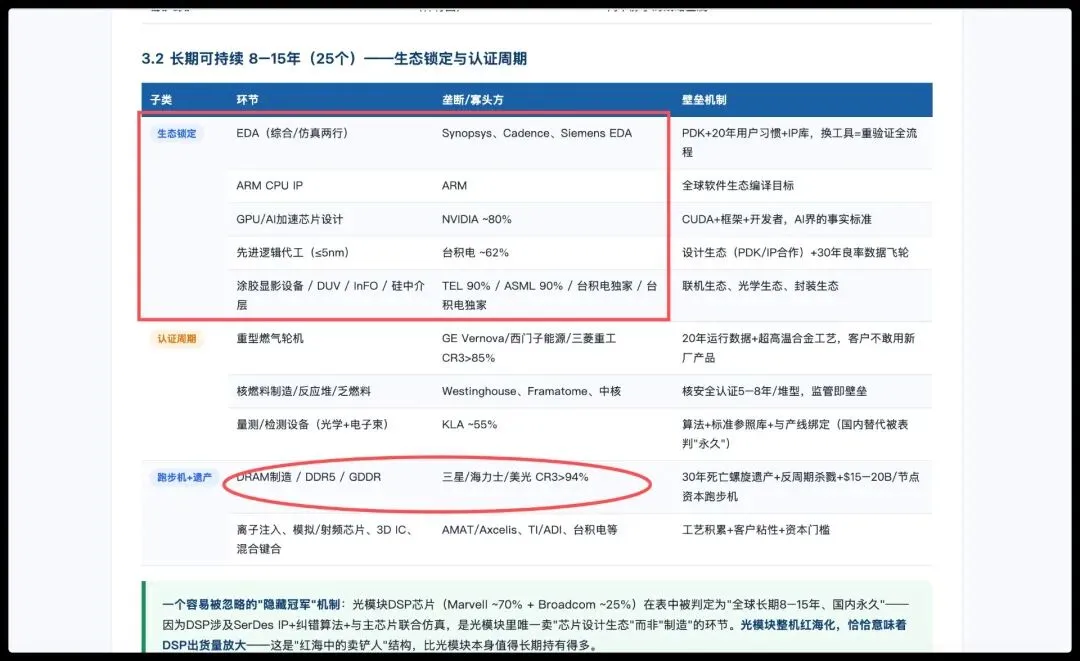The image size is (1080, 661).
Task: Select the '核燃料制造/反应堆/乏燃料' cell
Action: 303,391
